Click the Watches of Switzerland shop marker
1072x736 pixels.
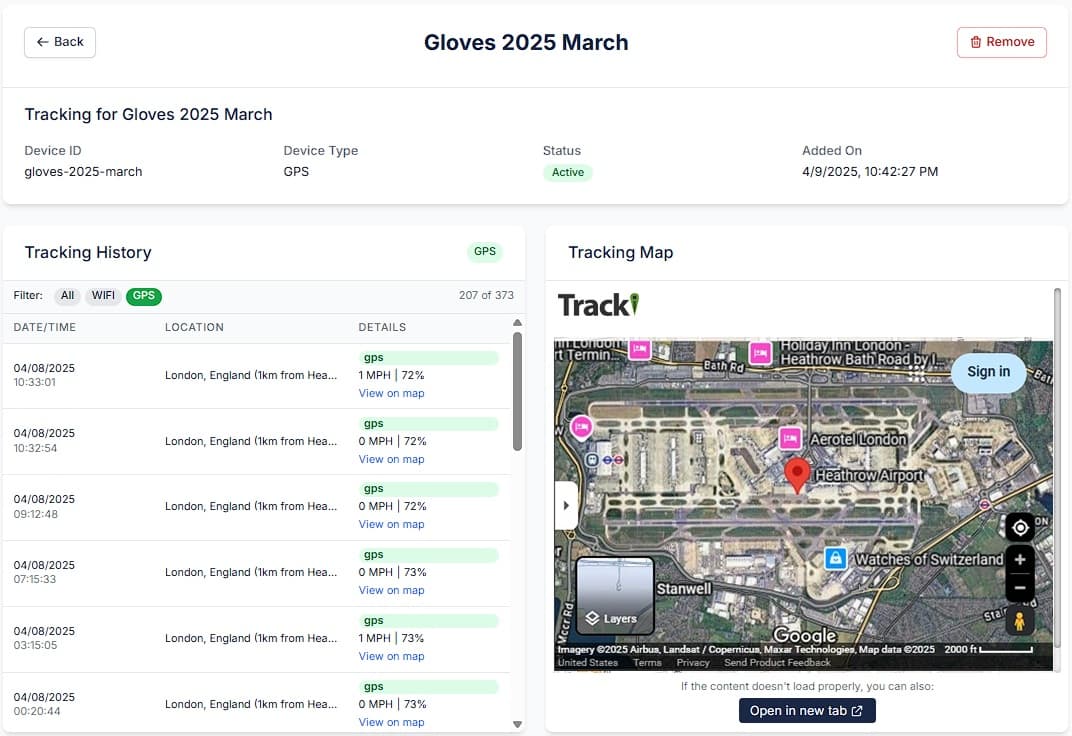click(835, 558)
